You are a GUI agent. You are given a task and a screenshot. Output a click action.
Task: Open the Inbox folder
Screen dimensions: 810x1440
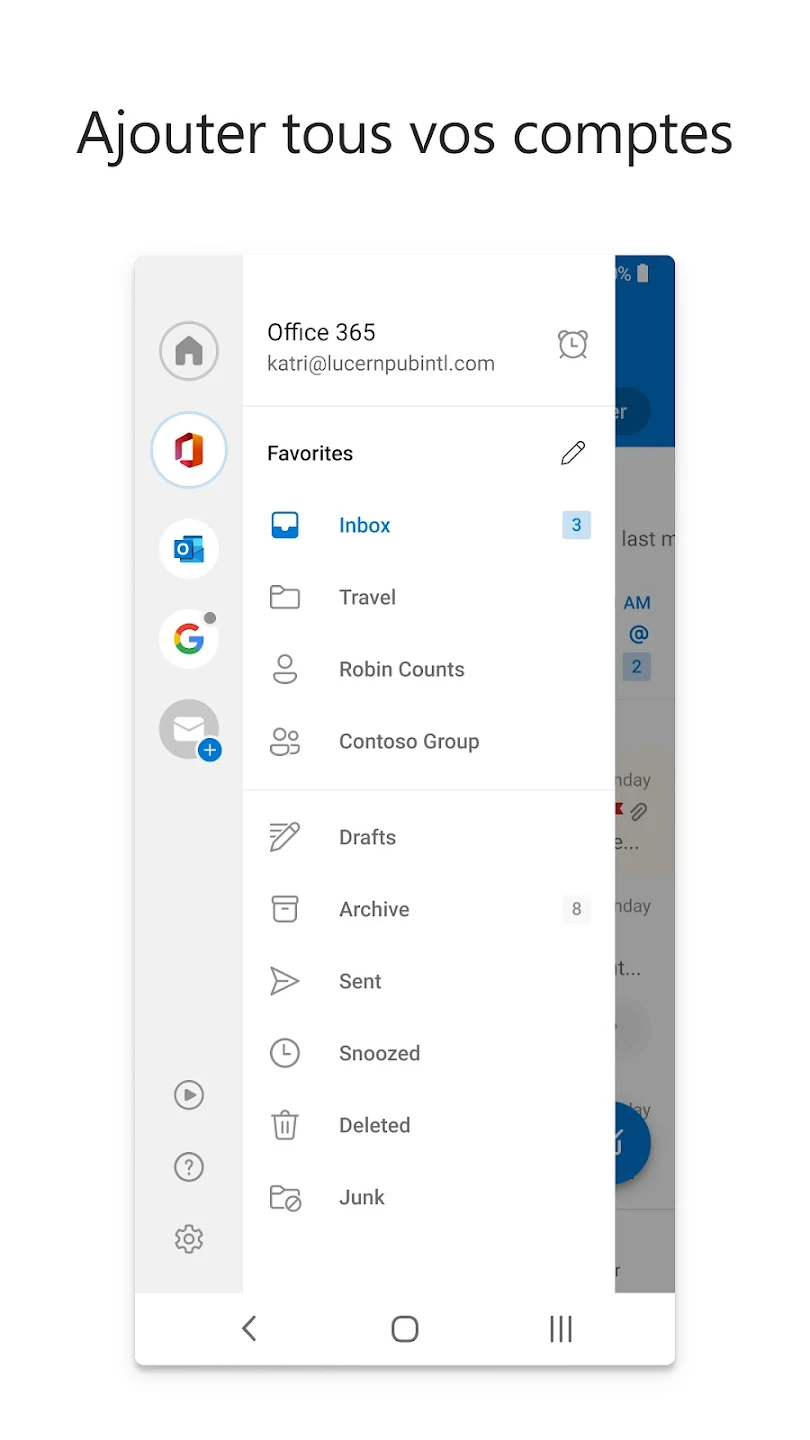click(364, 525)
